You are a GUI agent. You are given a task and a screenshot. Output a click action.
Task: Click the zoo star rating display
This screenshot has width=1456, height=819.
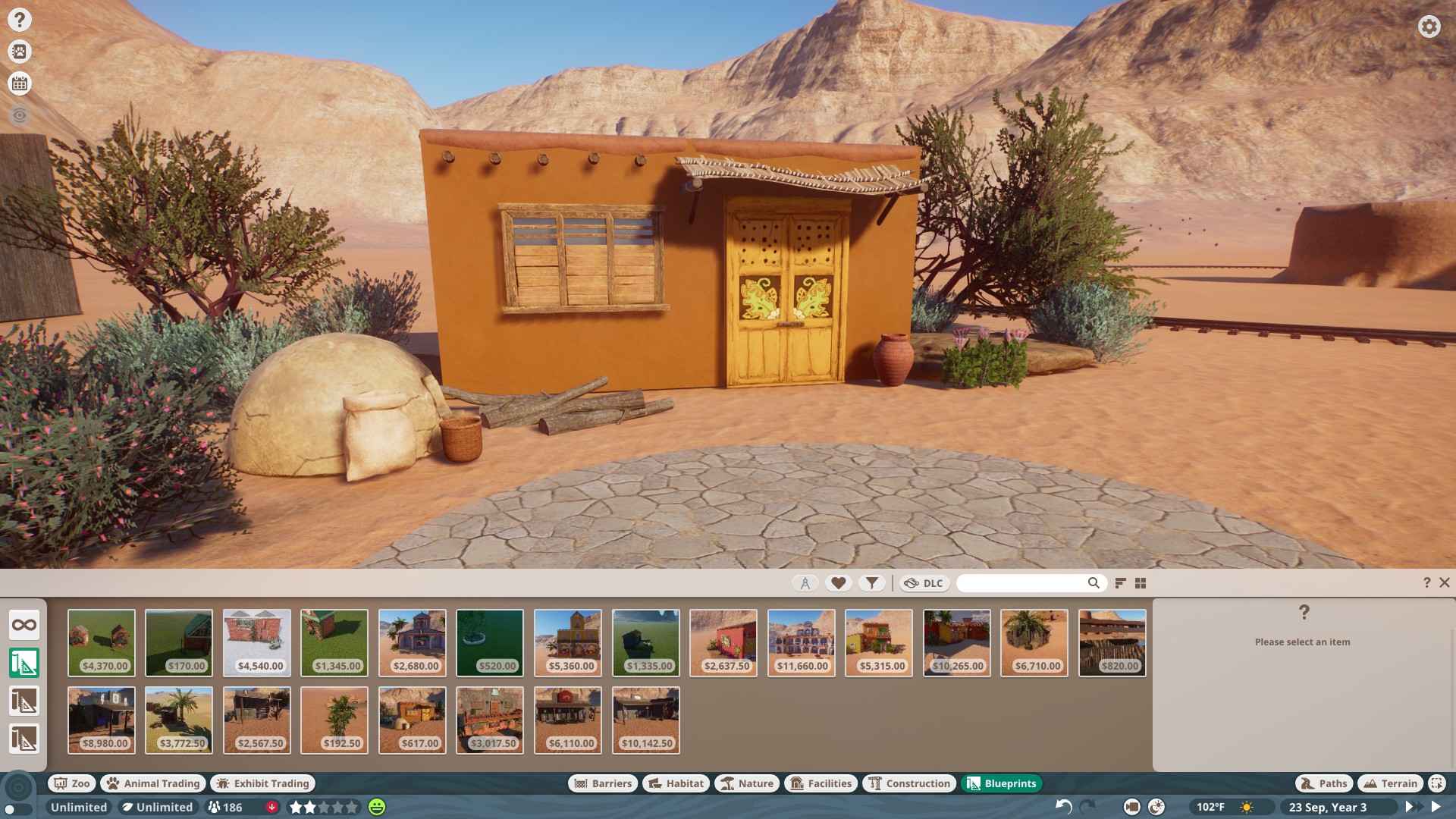(323, 807)
